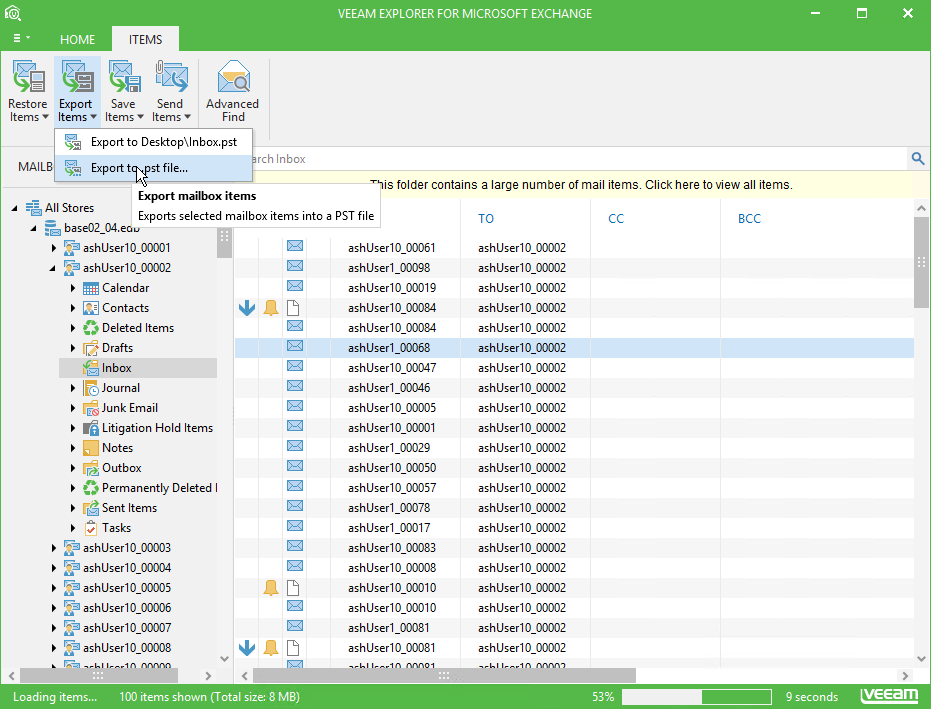Click the Permanently Deleted folder recycle icon
The width and height of the screenshot is (931, 709).
[91, 488]
